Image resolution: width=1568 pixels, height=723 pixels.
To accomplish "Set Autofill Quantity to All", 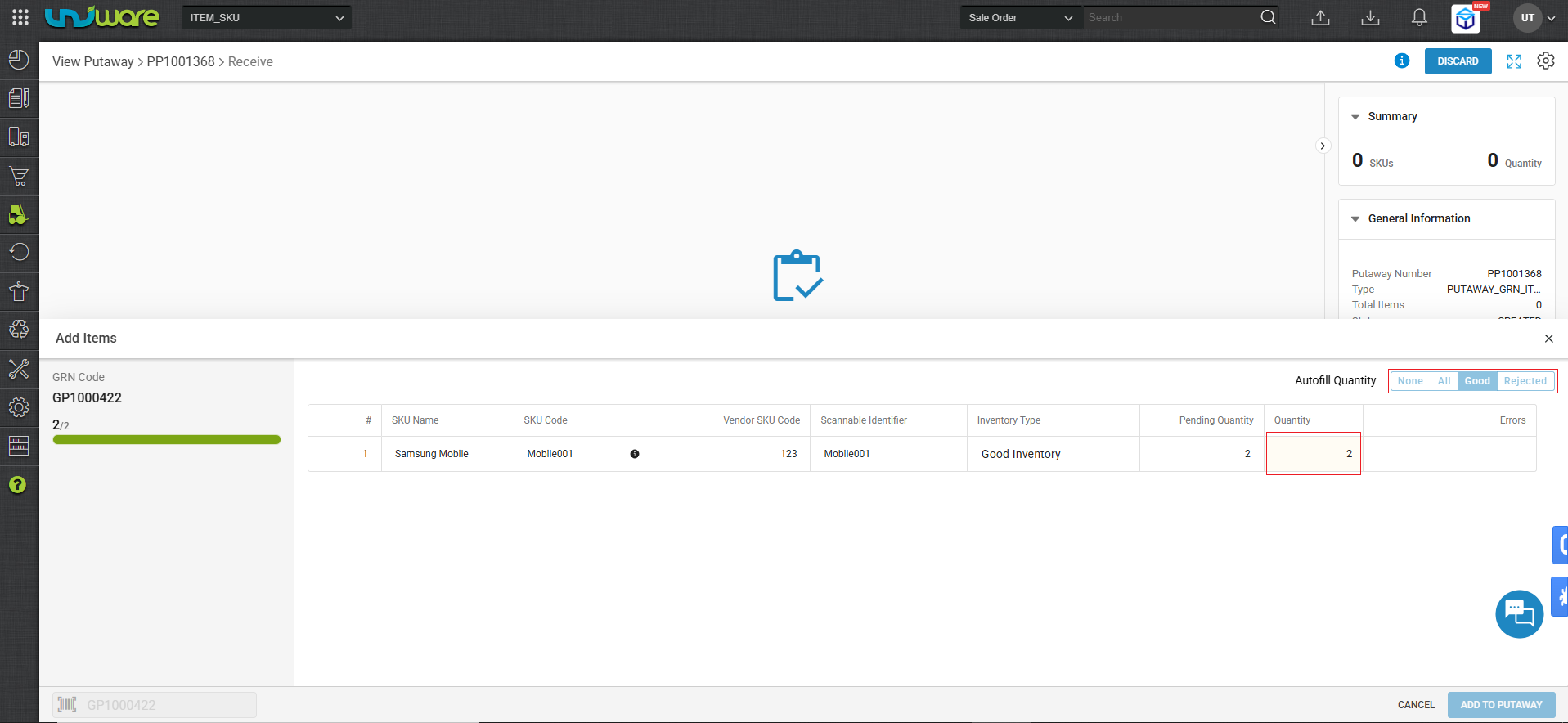I will tap(1444, 381).
